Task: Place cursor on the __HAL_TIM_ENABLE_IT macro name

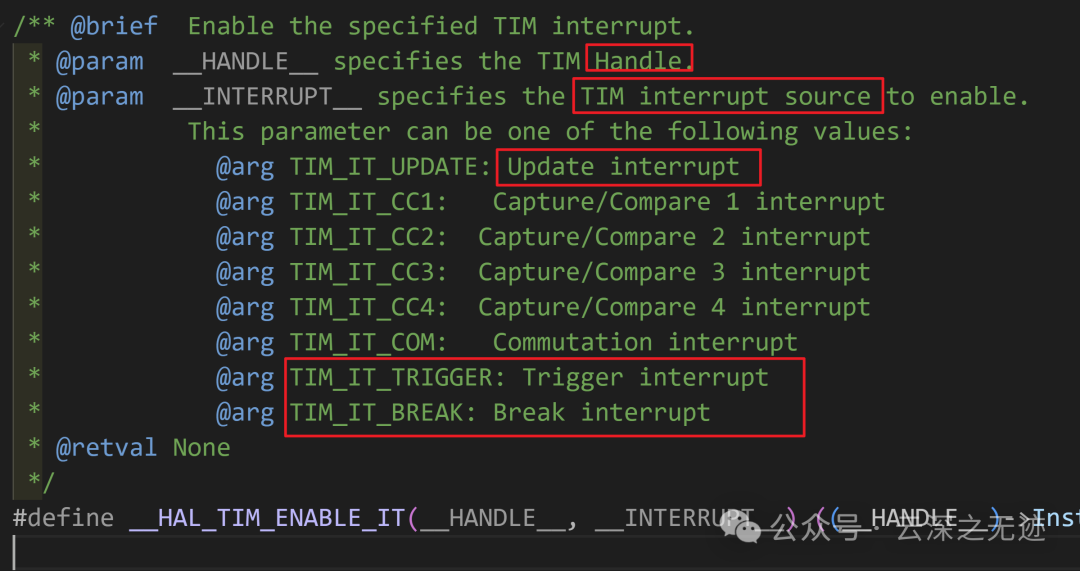Action: 267,518
